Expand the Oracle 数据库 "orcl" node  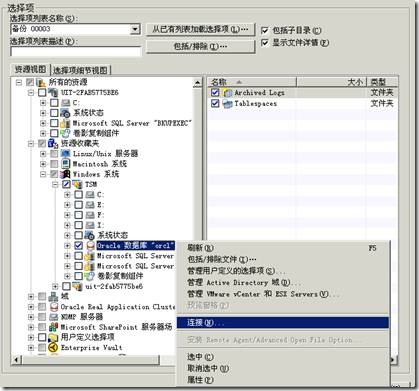click(67, 246)
